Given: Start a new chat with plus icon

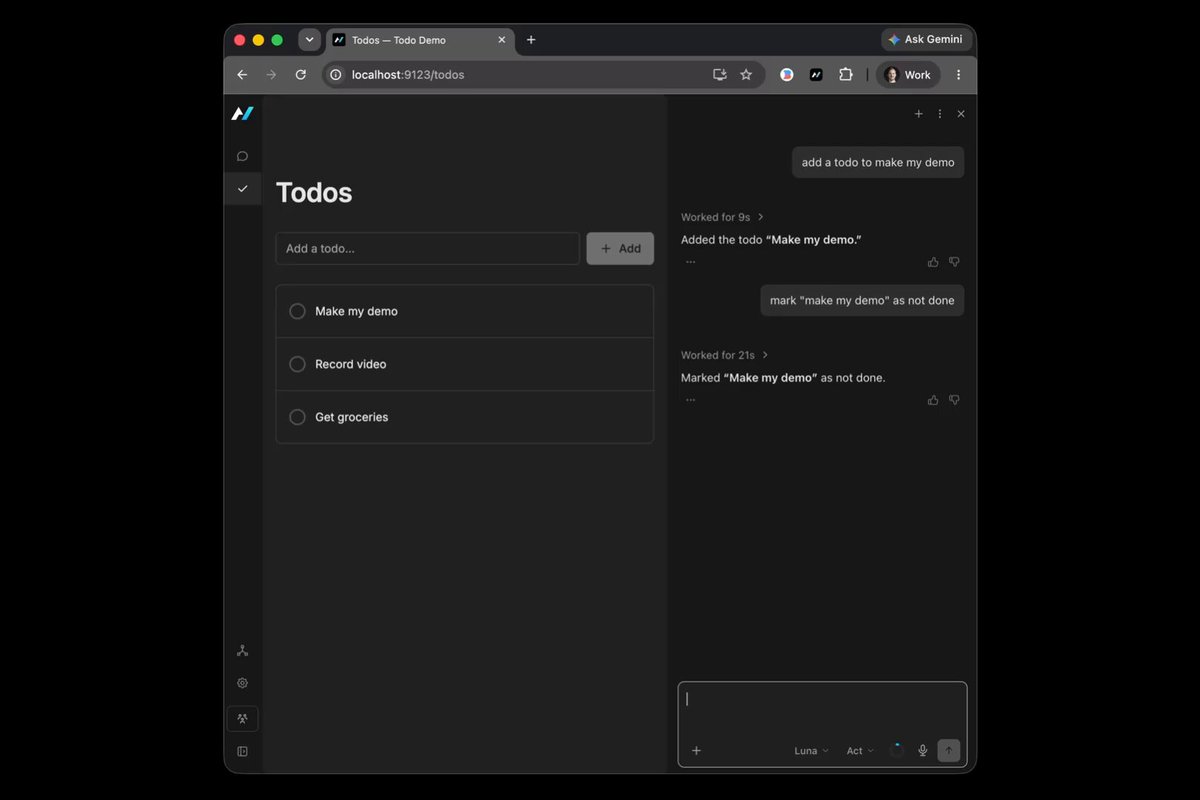Looking at the screenshot, I should pos(918,114).
